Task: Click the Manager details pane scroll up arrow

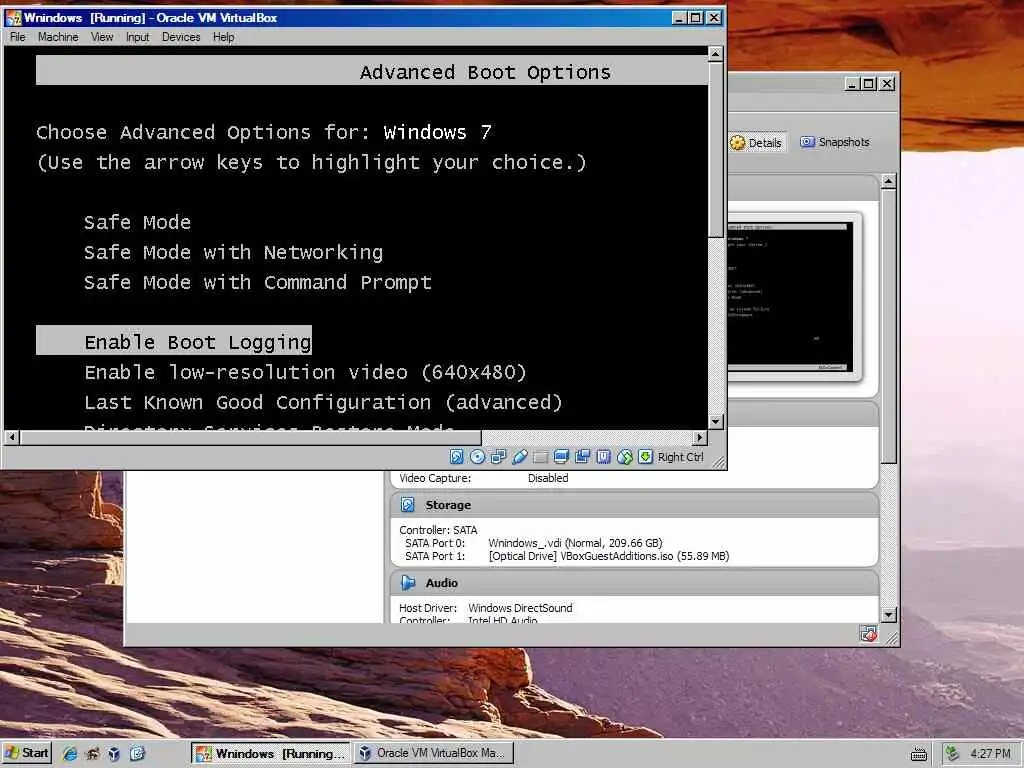Action: [888, 182]
